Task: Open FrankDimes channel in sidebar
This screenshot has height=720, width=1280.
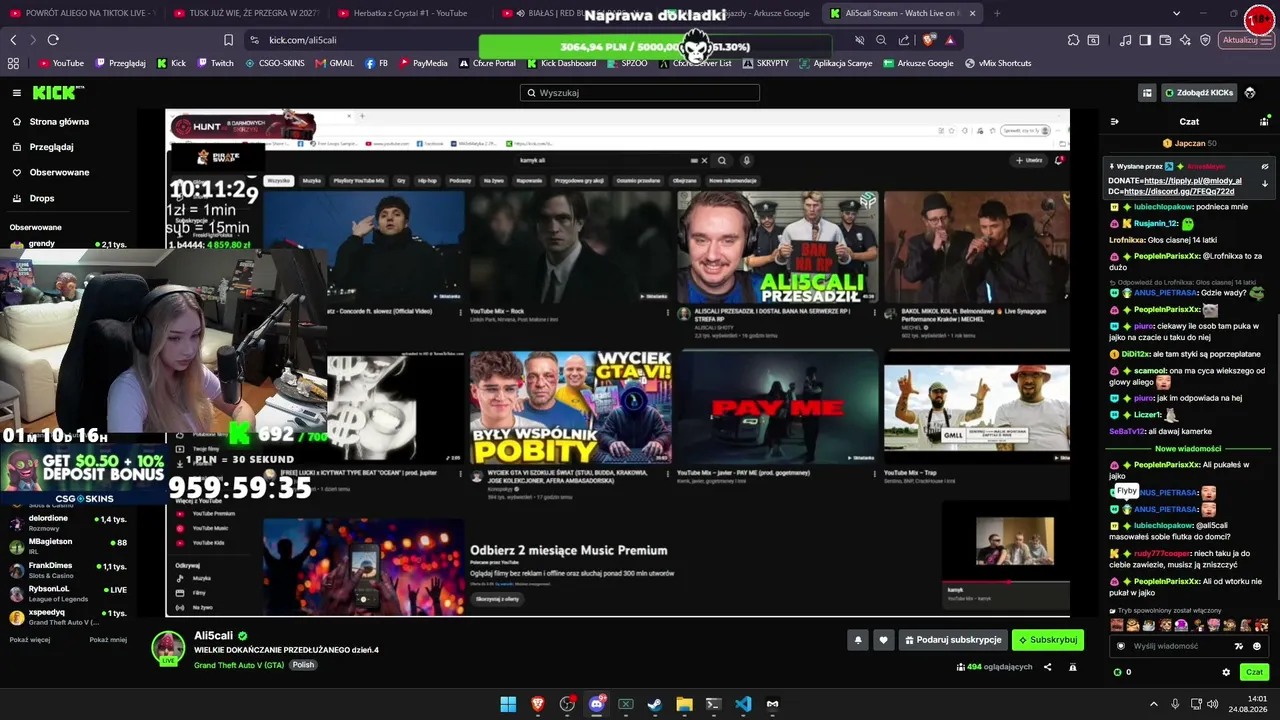Action: [68, 570]
